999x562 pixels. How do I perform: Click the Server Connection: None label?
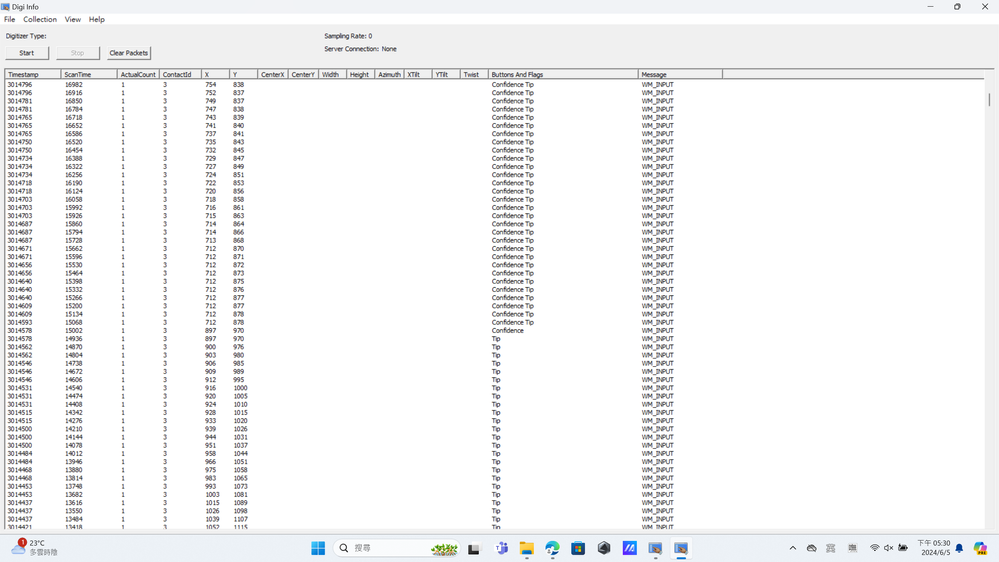pos(360,49)
